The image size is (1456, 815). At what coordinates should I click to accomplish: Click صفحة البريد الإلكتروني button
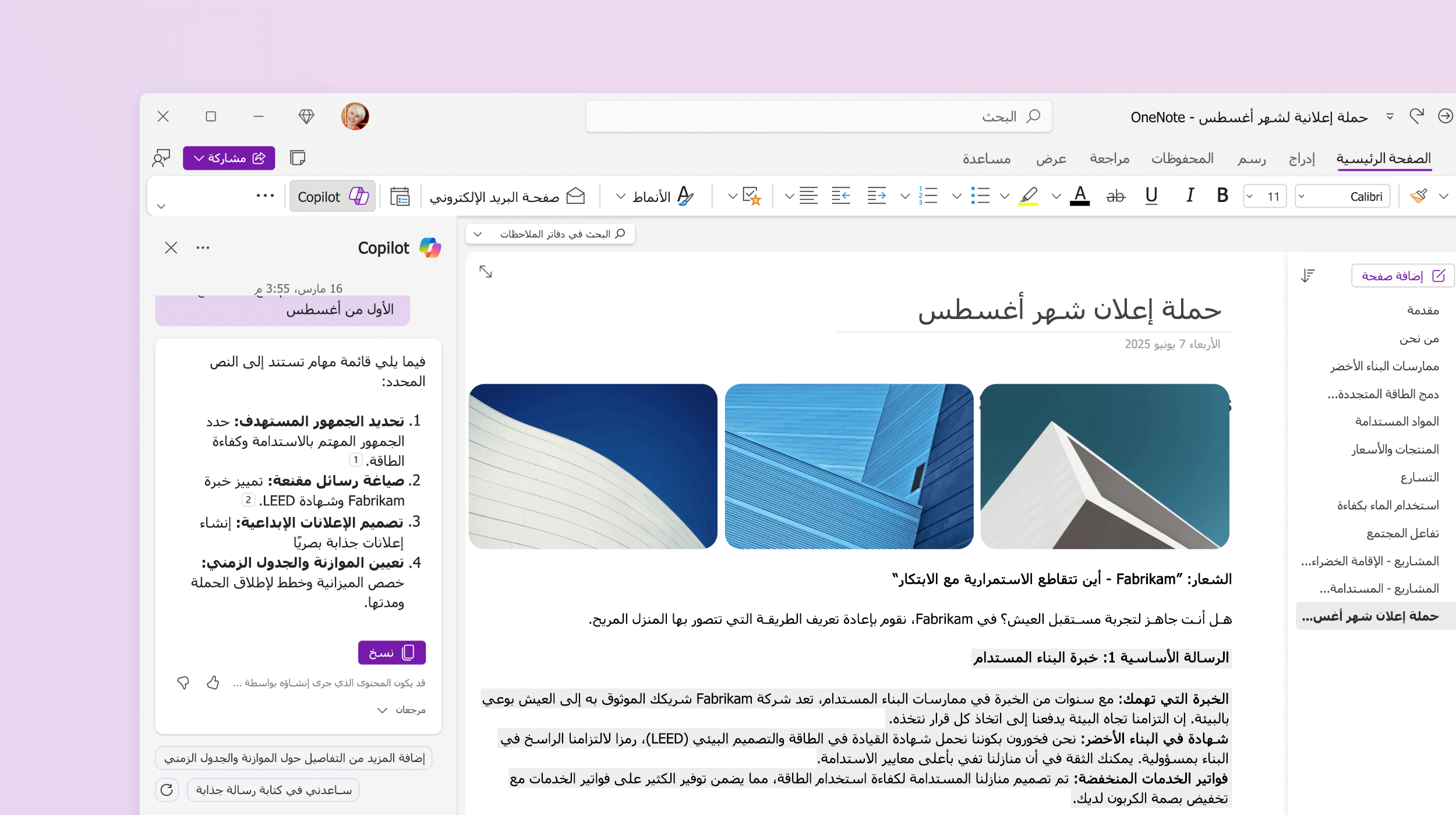[507, 196]
